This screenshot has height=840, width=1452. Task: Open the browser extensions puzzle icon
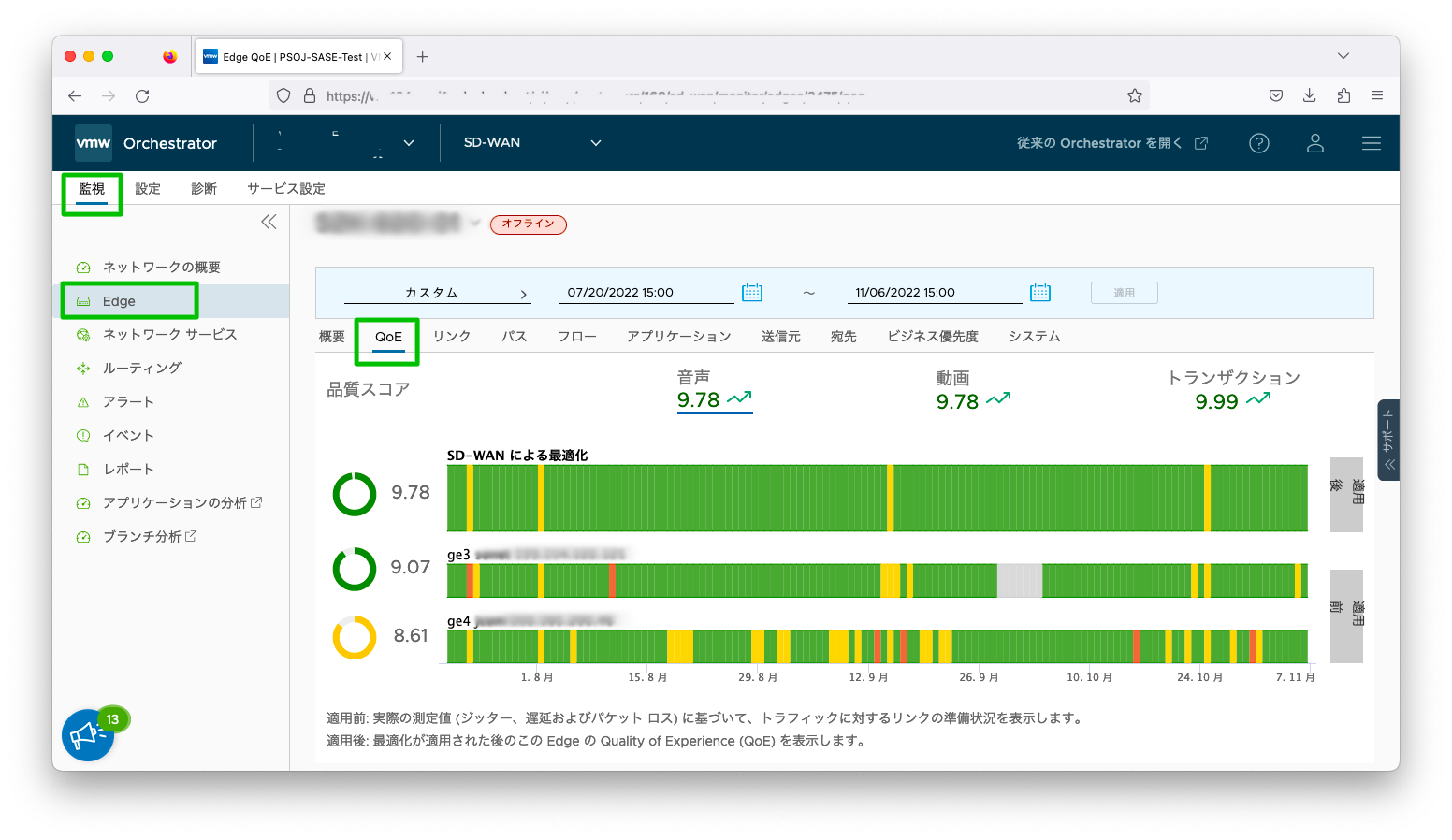point(1343,95)
